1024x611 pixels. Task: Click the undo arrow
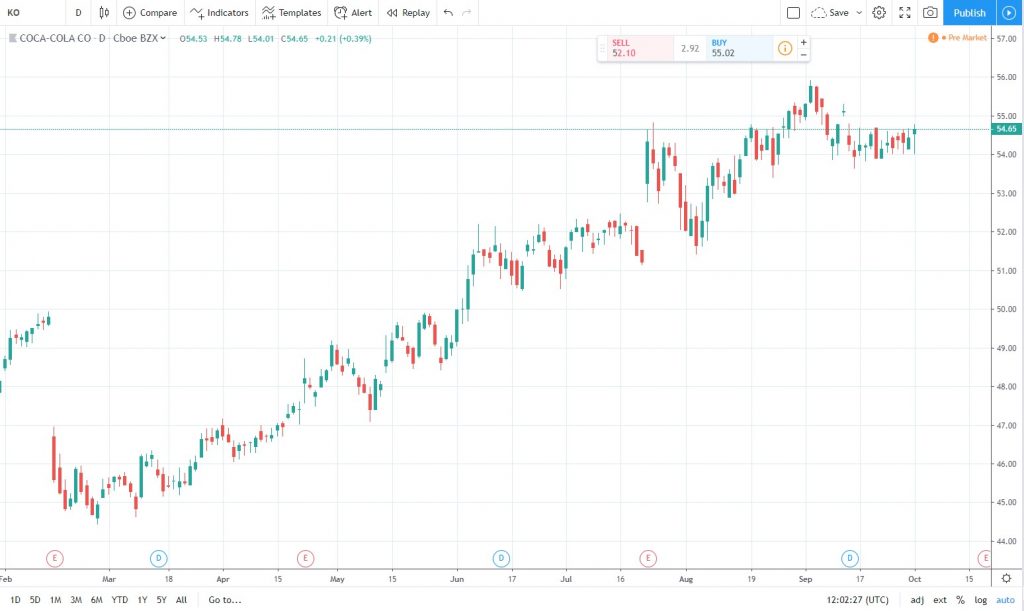coord(448,13)
